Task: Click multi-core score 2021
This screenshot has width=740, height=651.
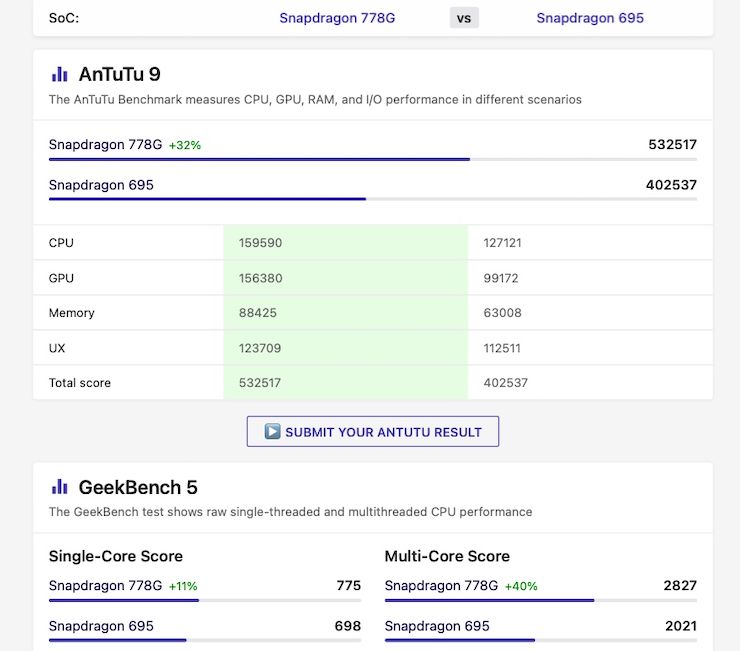Action: pyautogui.click(x=681, y=626)
